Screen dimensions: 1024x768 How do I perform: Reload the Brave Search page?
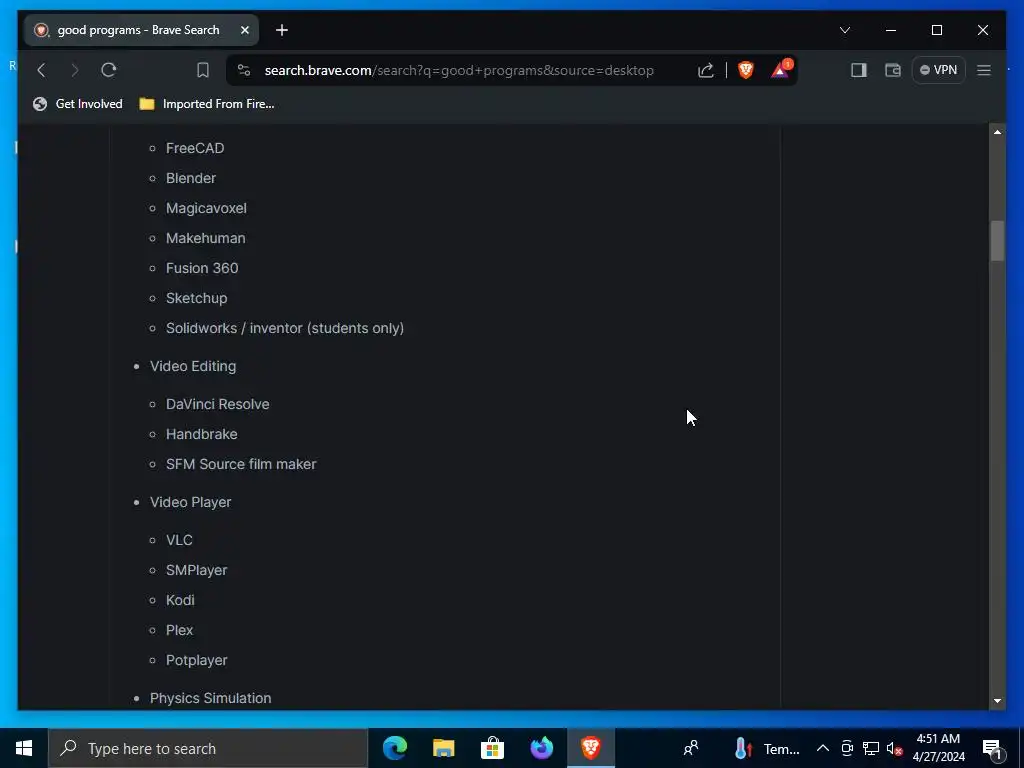[x=108, y=70]
